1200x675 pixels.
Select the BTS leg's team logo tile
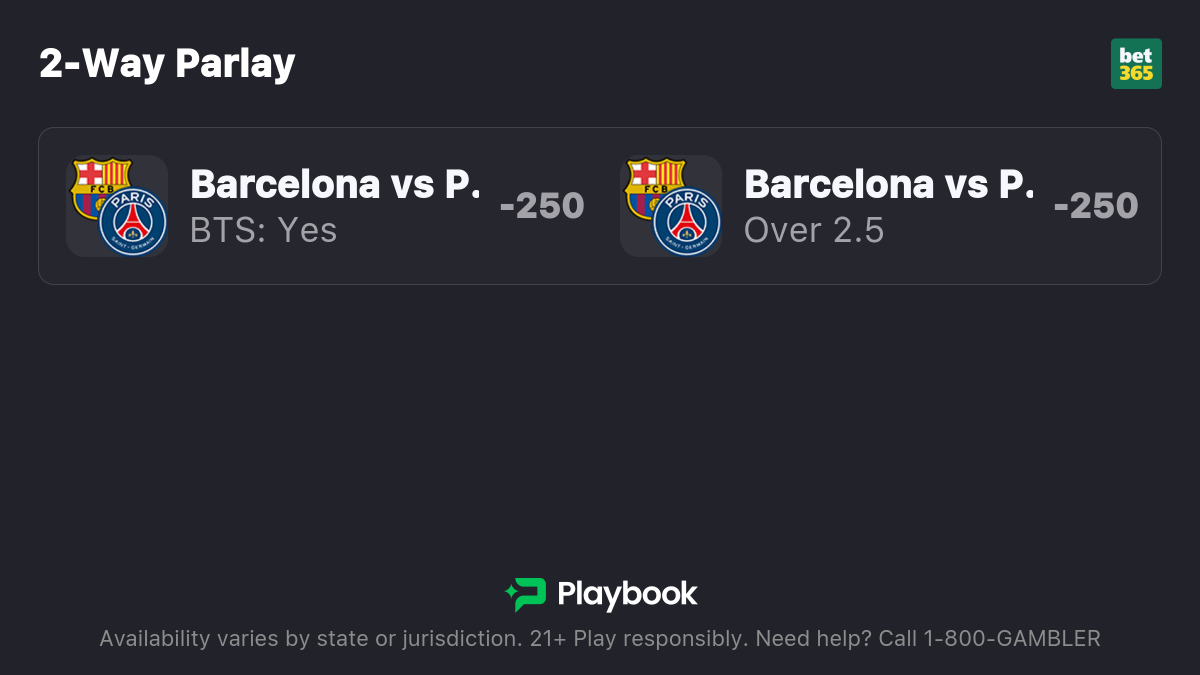pos(117,206)
